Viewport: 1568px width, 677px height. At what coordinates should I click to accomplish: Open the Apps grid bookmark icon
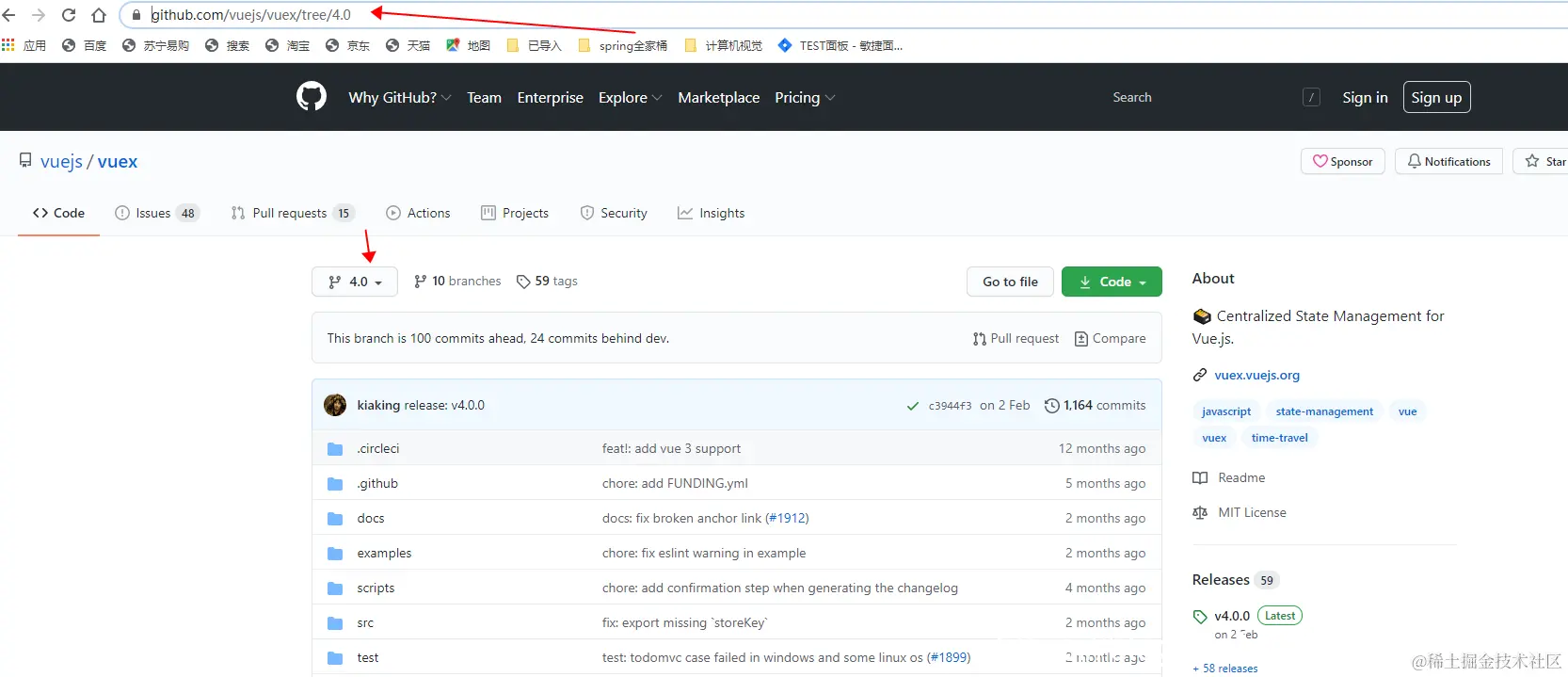tap(8, 45)
